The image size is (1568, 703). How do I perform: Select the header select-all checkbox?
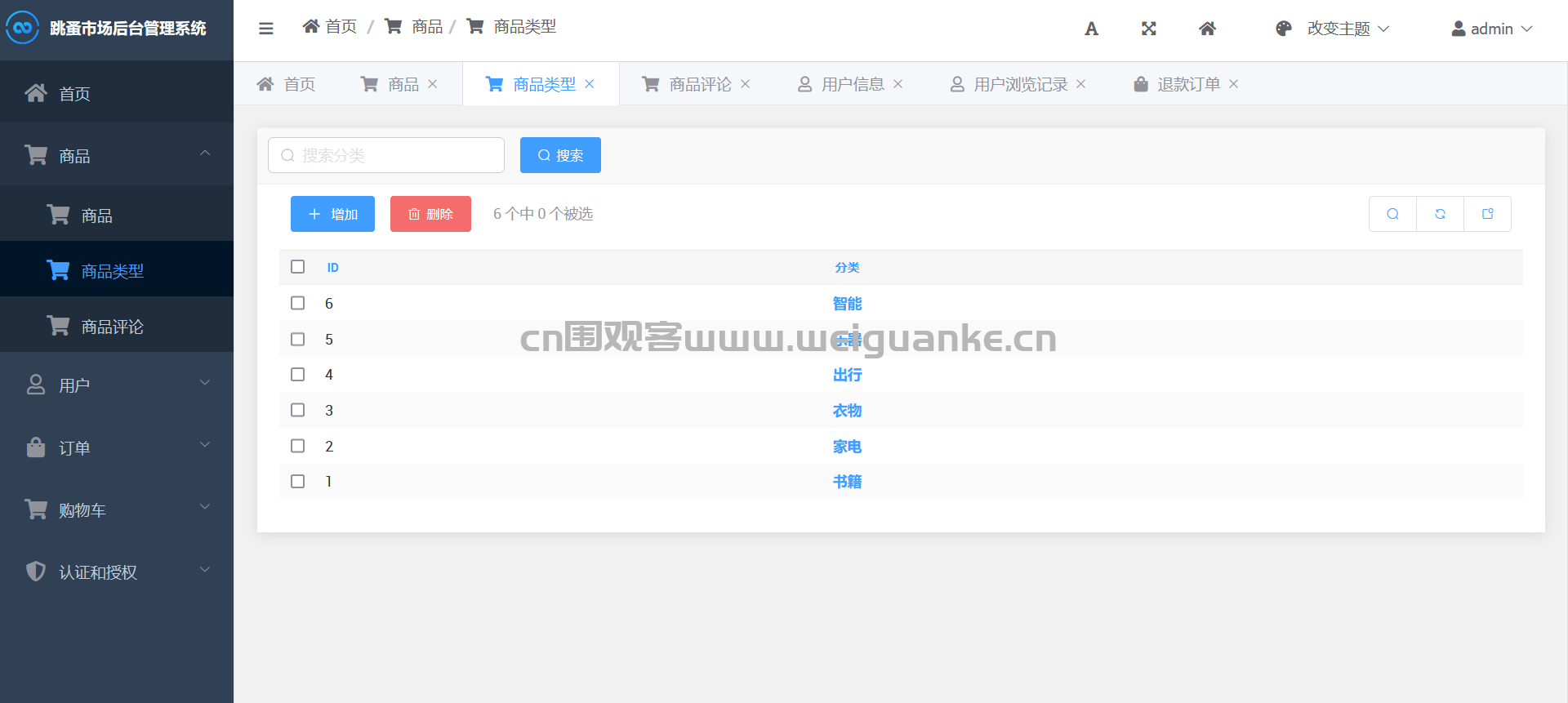pyautogui.click(x=298, y=267)
